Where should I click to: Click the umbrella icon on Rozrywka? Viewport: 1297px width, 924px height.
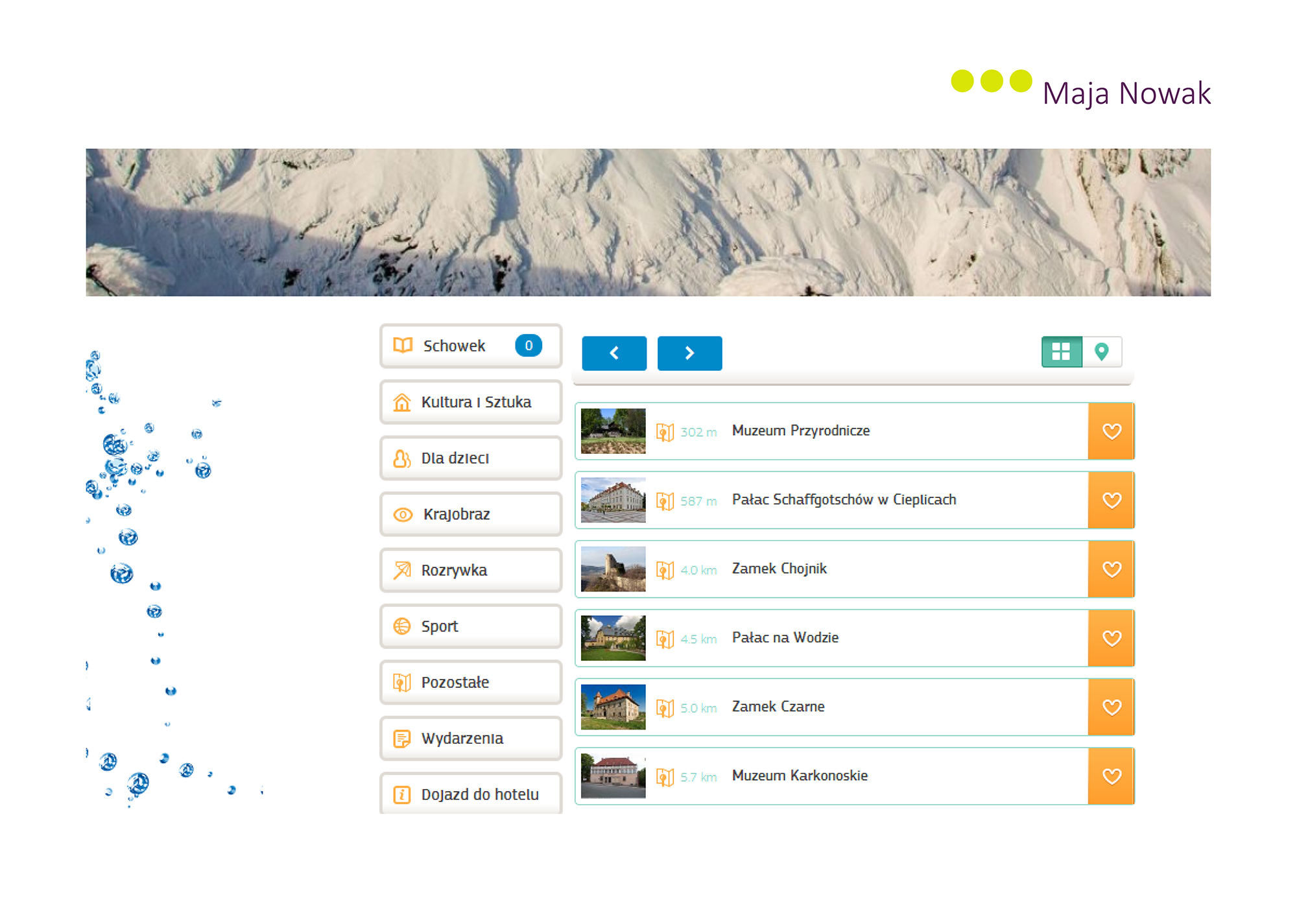(x=402, y=571)
